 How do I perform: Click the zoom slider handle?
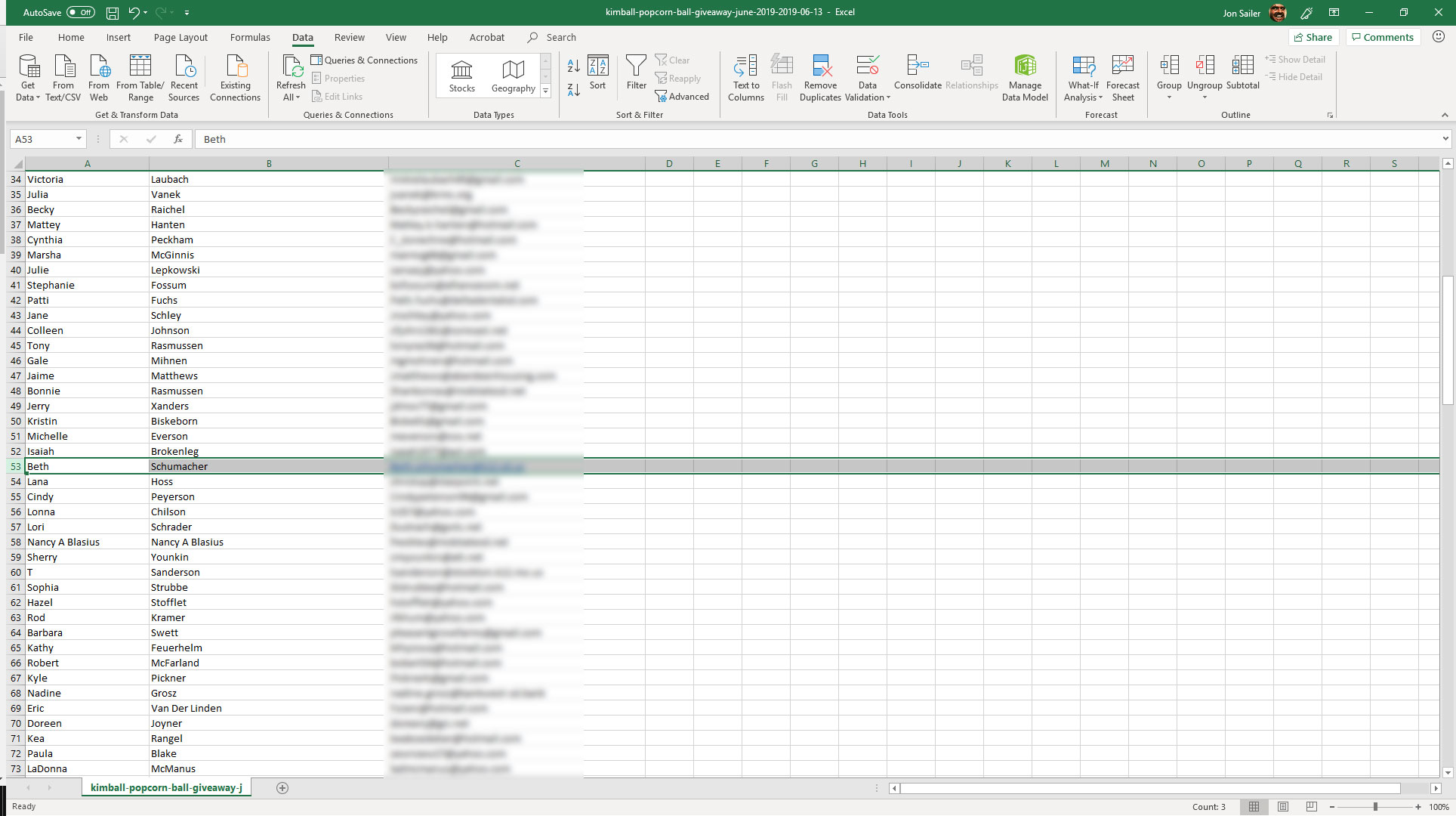coord(1375,807)
